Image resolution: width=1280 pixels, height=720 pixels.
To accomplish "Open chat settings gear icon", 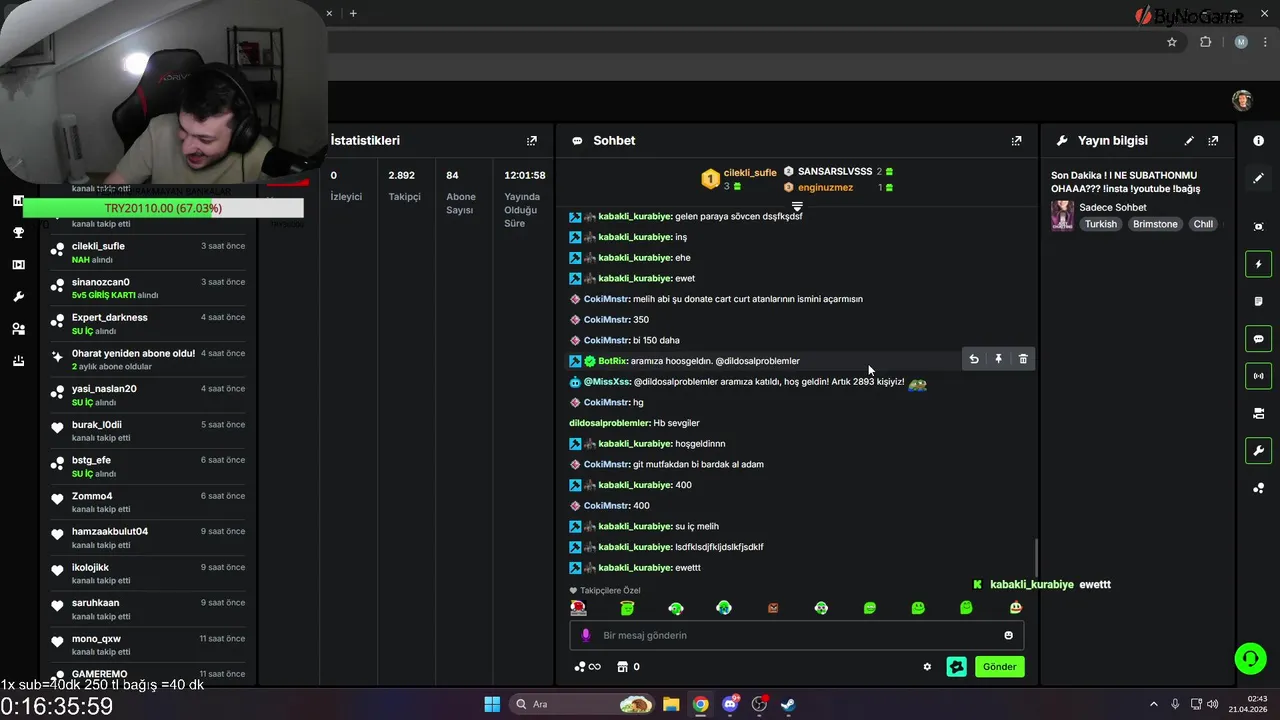I will point(927,667).
